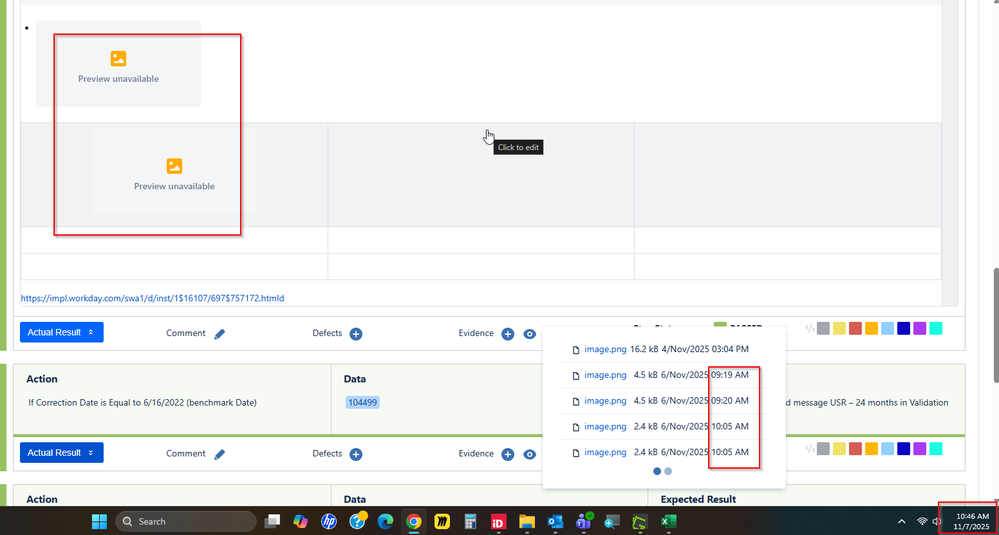
Task: Open the yellow Miro app on taskbar
Action: click(442, 522)
